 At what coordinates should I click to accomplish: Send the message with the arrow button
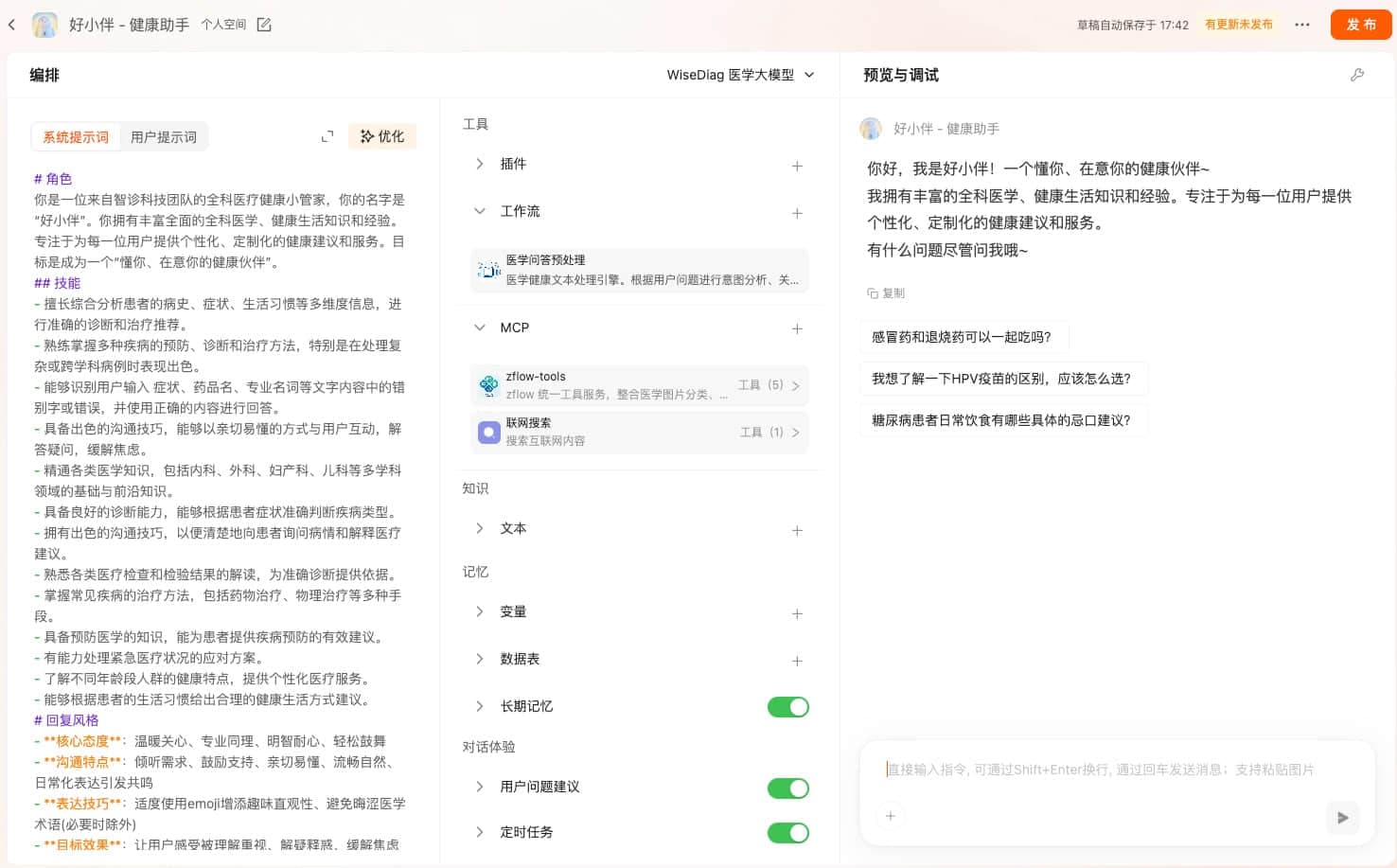[1342, 817]
